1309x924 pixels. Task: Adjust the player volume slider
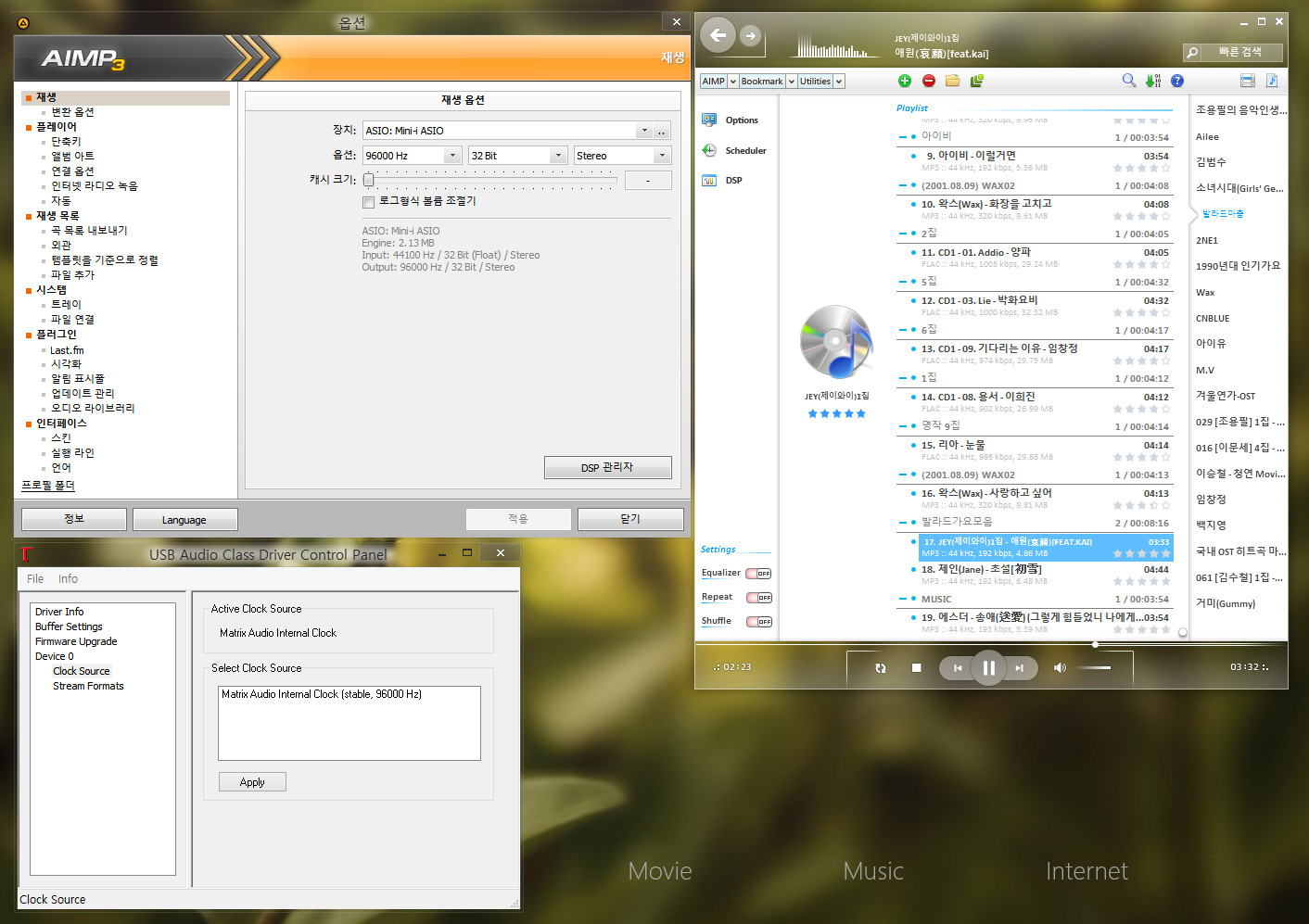(x=1094, y=667)
